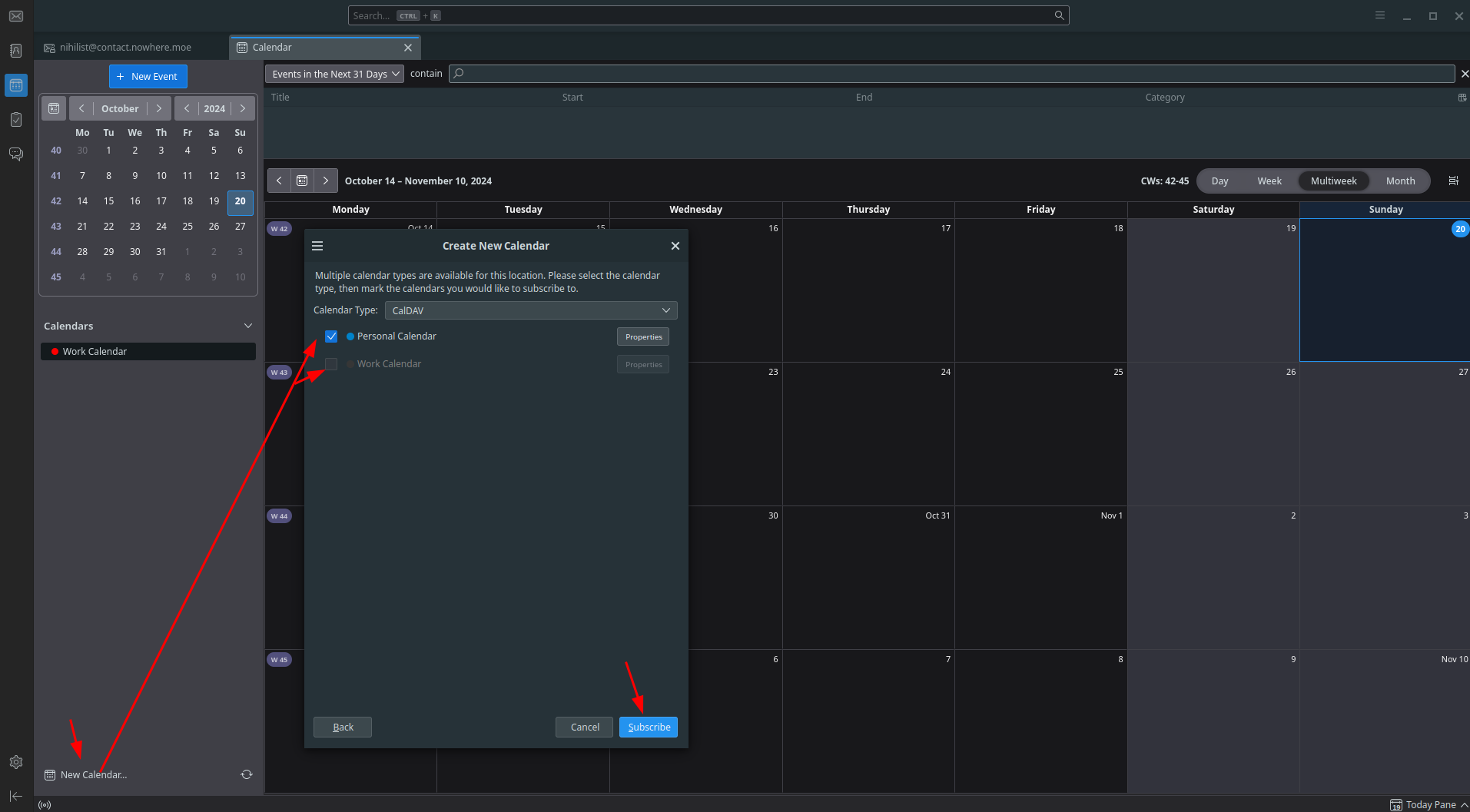Synchronize calendars with the refresh icon
This screenshot has height=812, width=1470.
pos(247,774)
